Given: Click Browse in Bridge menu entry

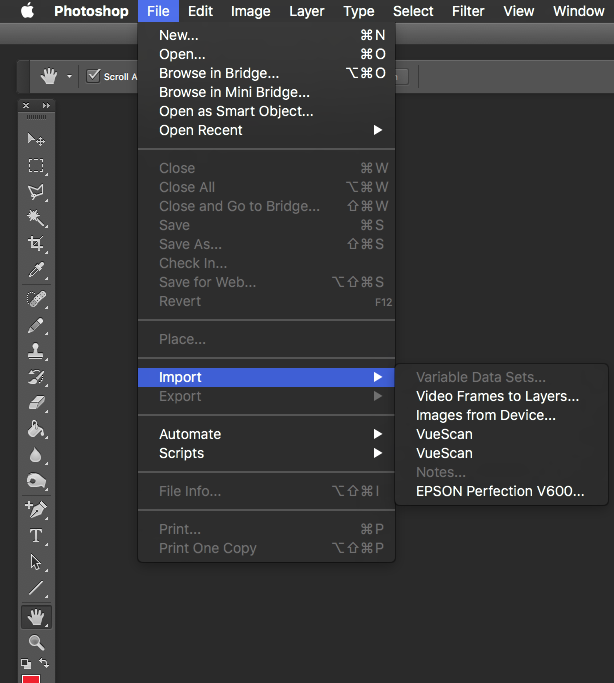Looking at the screenshot, I should (219, 73).
